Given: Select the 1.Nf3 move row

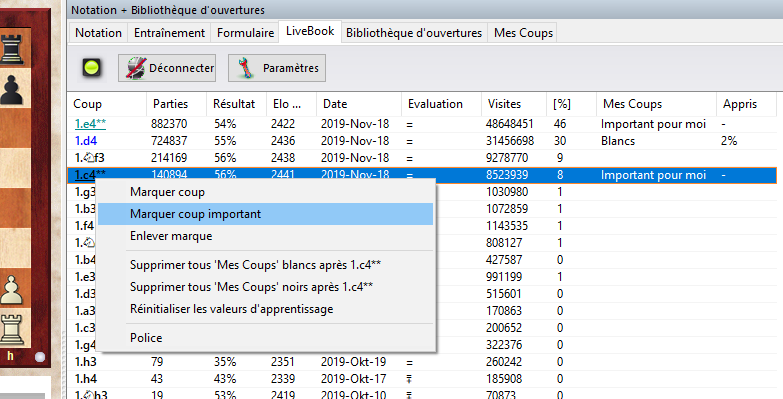Looking at the screenshot, I should pos(422,158).
